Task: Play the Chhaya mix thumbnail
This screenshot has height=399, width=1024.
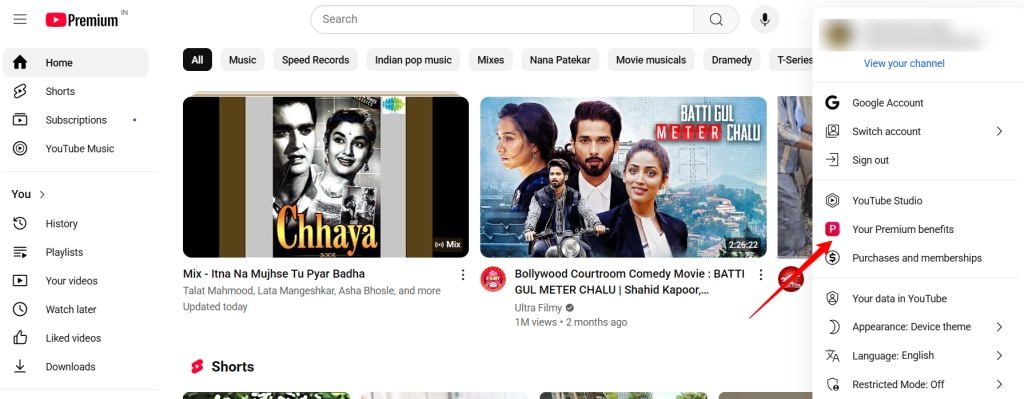Action: click(326, 177)
